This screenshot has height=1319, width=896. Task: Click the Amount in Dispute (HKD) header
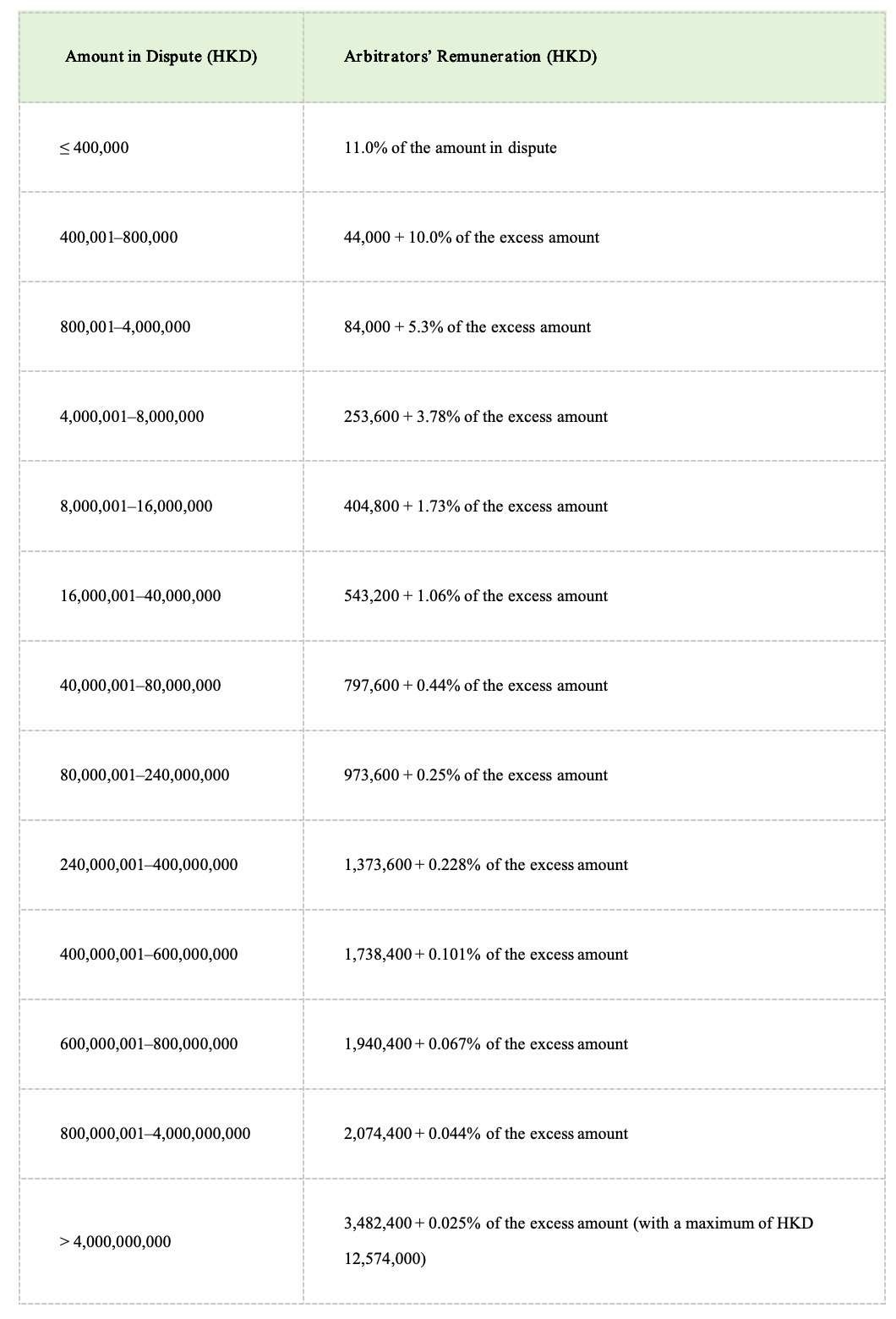tap(161, 57)
